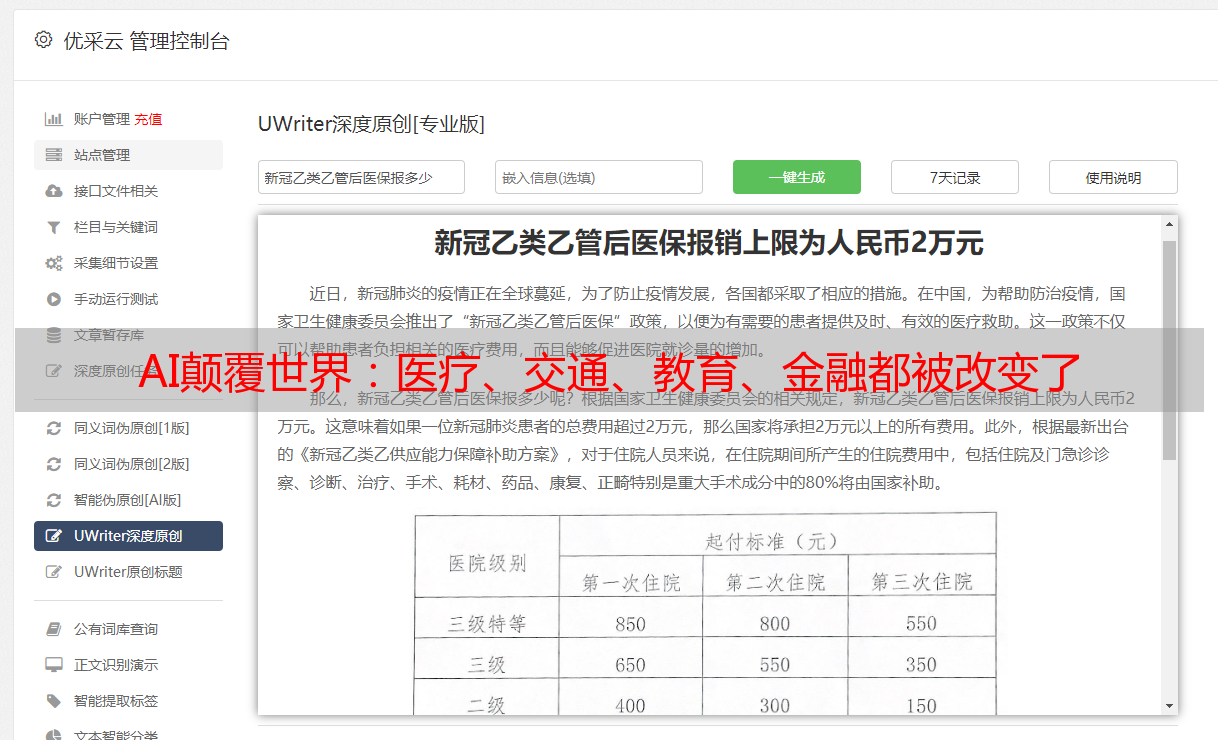Click the 使用说明 button
1218x740 pixels.
click(1112, 177)
